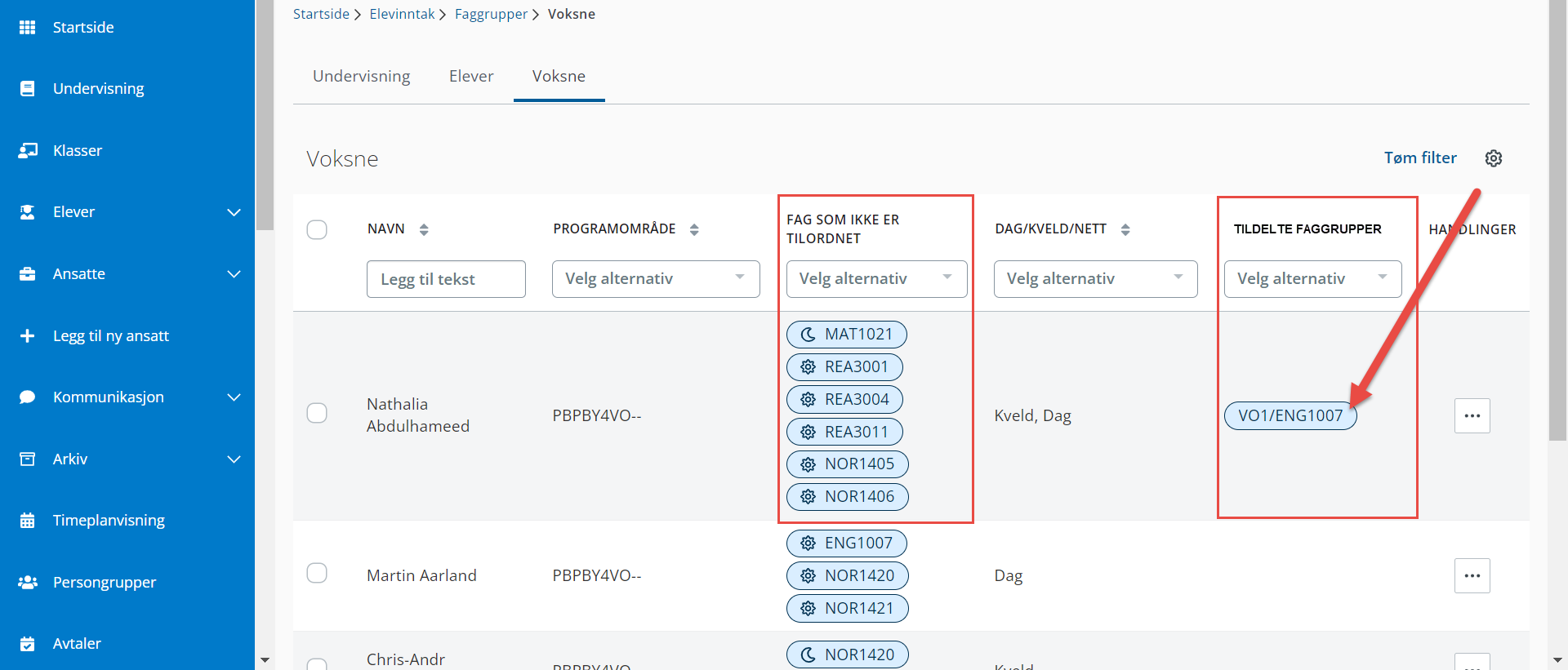
Task: Click the Klasser sidebar icon
Action: pos(27,150)
